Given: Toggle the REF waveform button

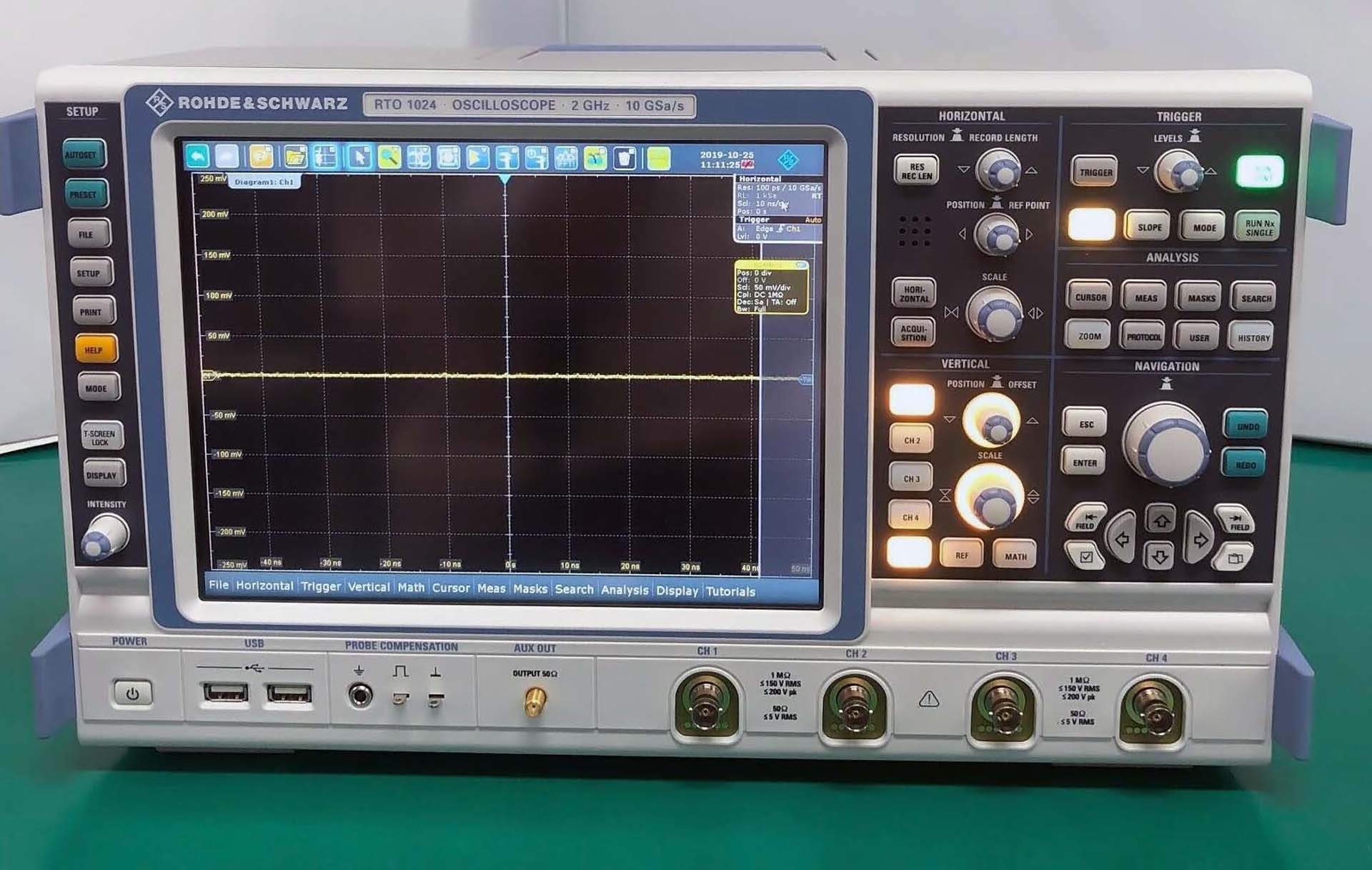Looking at the screenshot, I should click(962, 555).
